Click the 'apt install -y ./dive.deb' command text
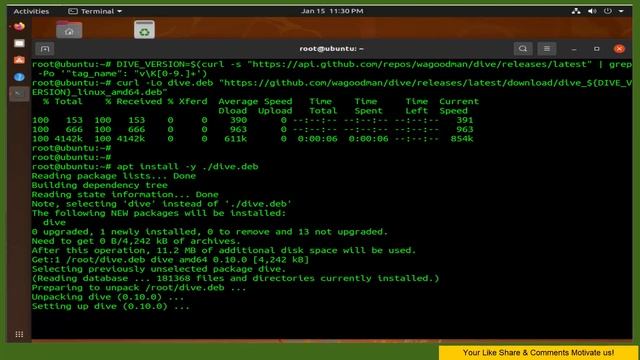The height and width of the screenshot is (360, 640). tap(187, 167)
